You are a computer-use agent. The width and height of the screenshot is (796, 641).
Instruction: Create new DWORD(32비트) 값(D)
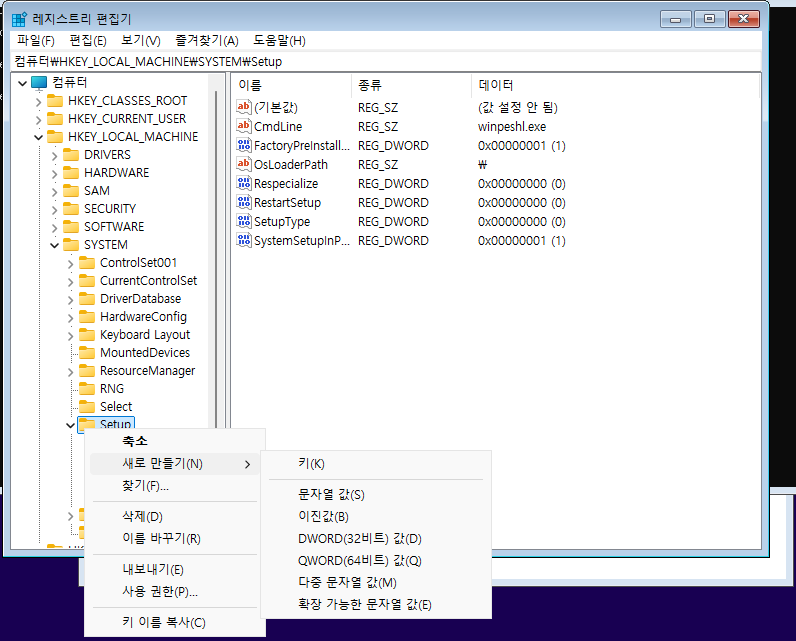(376, 538)
